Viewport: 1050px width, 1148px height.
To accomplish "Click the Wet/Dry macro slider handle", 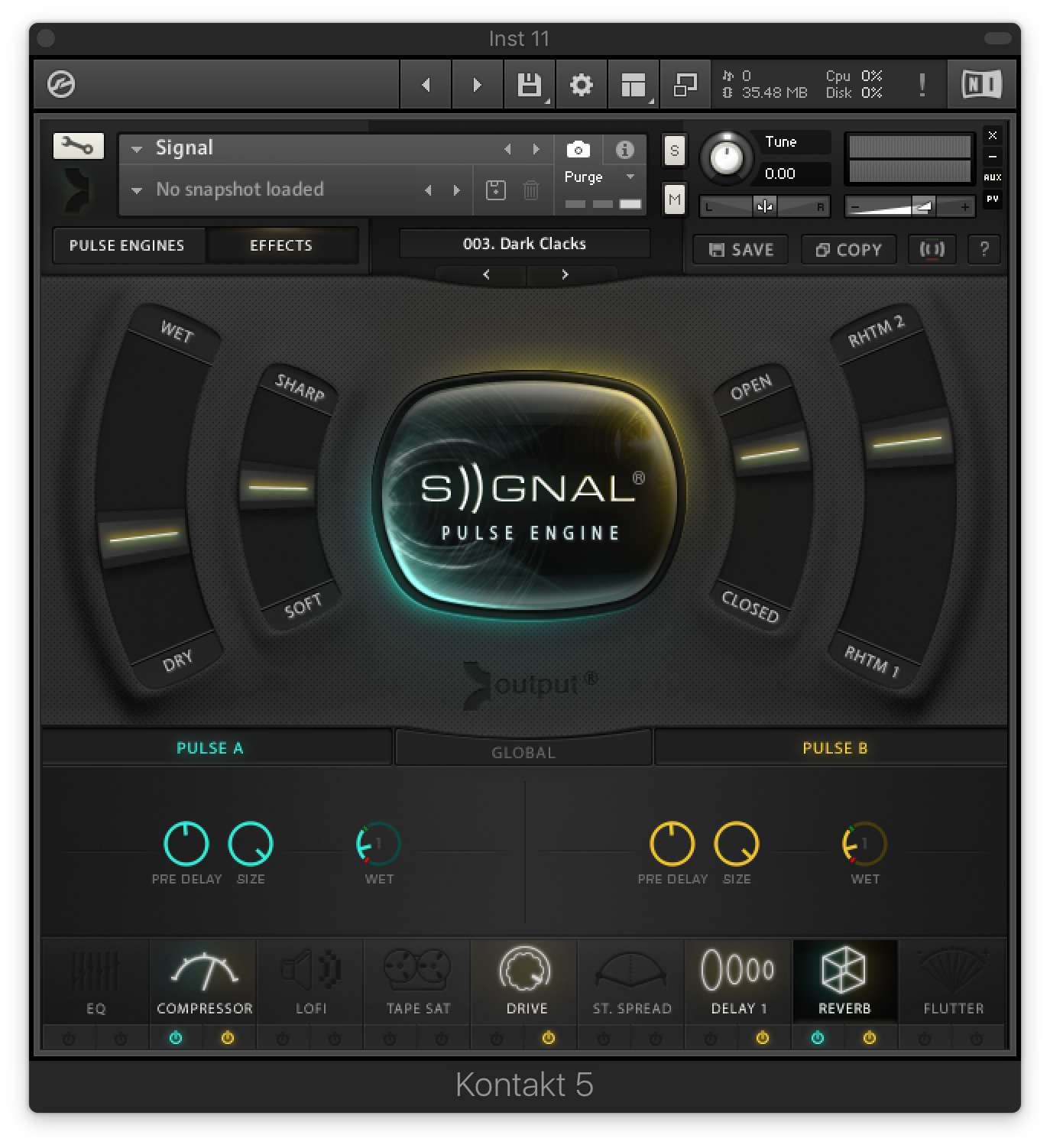I will coord(143,537).
